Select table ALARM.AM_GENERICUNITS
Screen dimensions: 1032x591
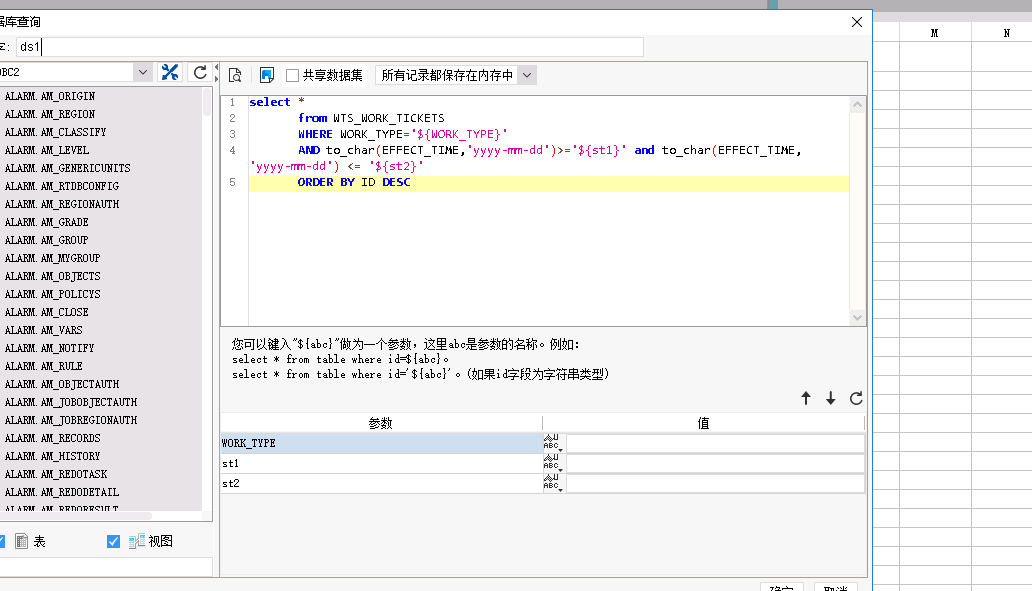click(68, 168)
